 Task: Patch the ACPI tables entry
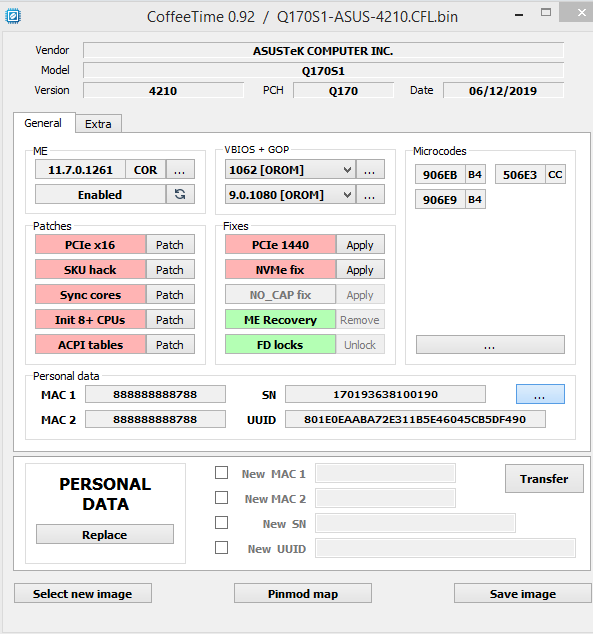tap(170, 345)
